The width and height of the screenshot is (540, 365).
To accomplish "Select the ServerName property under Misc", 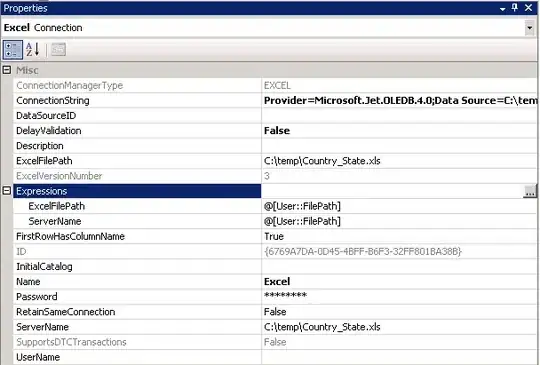I will (42, 327).
